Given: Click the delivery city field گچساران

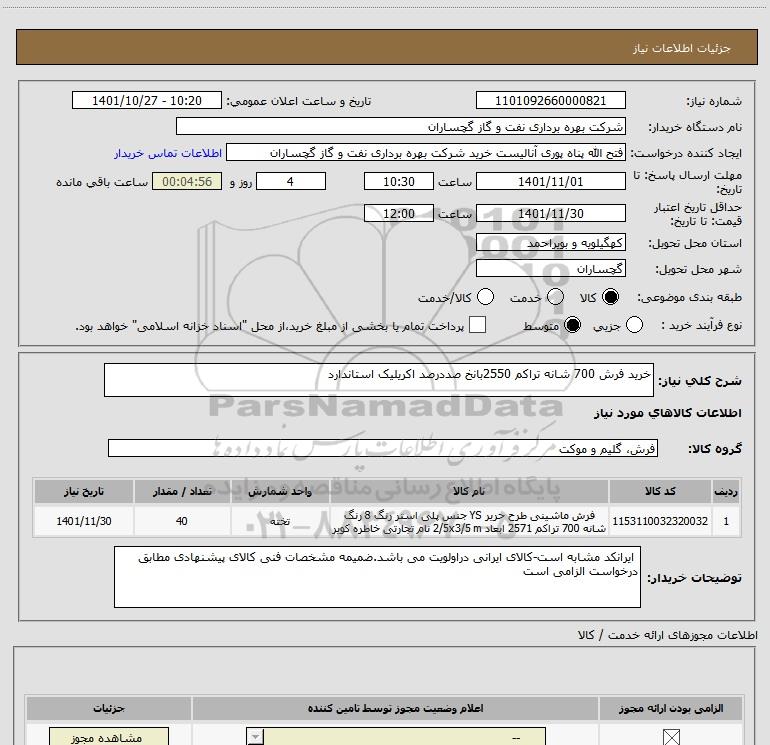Looking at the screenshot, I should (x=550, y=269).
